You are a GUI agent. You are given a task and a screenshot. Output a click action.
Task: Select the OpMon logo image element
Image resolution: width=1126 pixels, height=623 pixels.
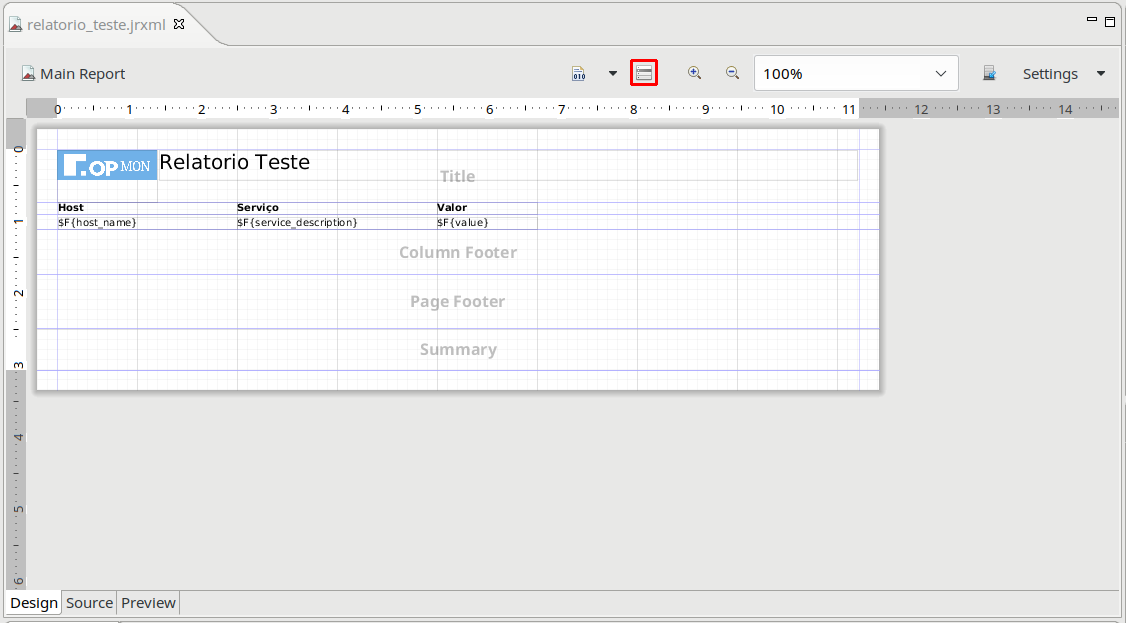point(107,166)
